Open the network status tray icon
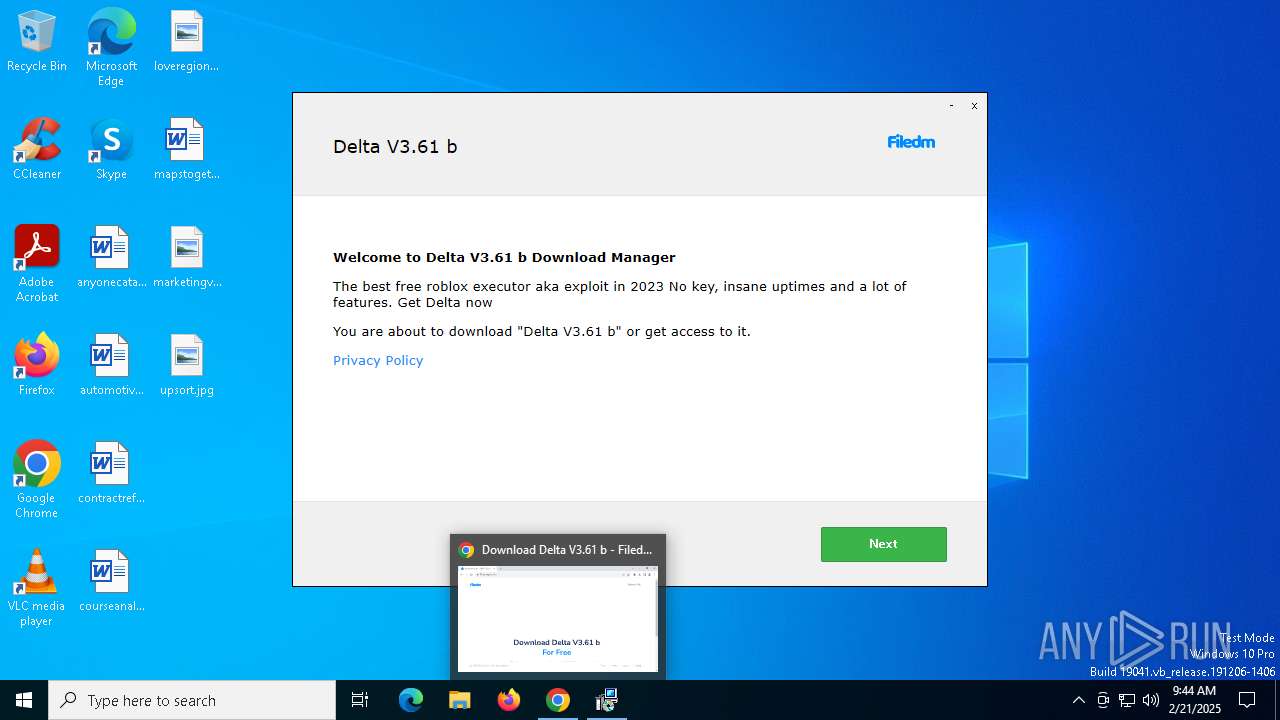Viewport: 1280px width, 720px height. point(1127,700)
